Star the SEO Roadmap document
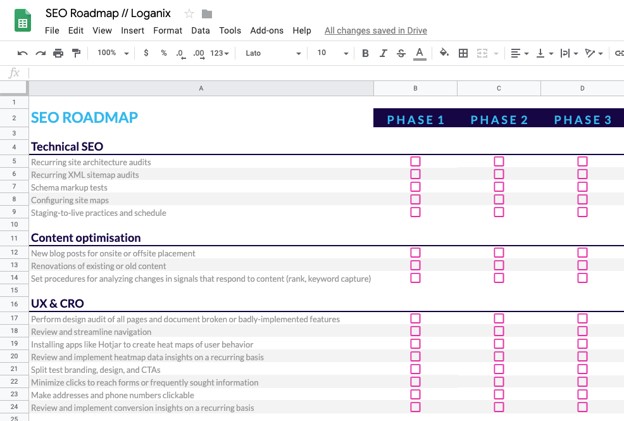 189,14
